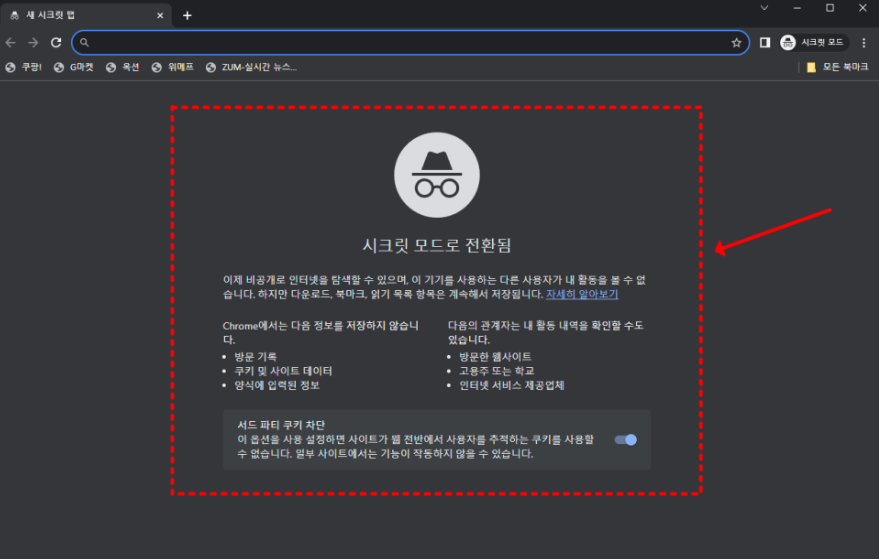The height and width of the screenshot is (559, 879).
Task: Click the 시크릿 모드 incognito profile button
Action: (813, 43)
